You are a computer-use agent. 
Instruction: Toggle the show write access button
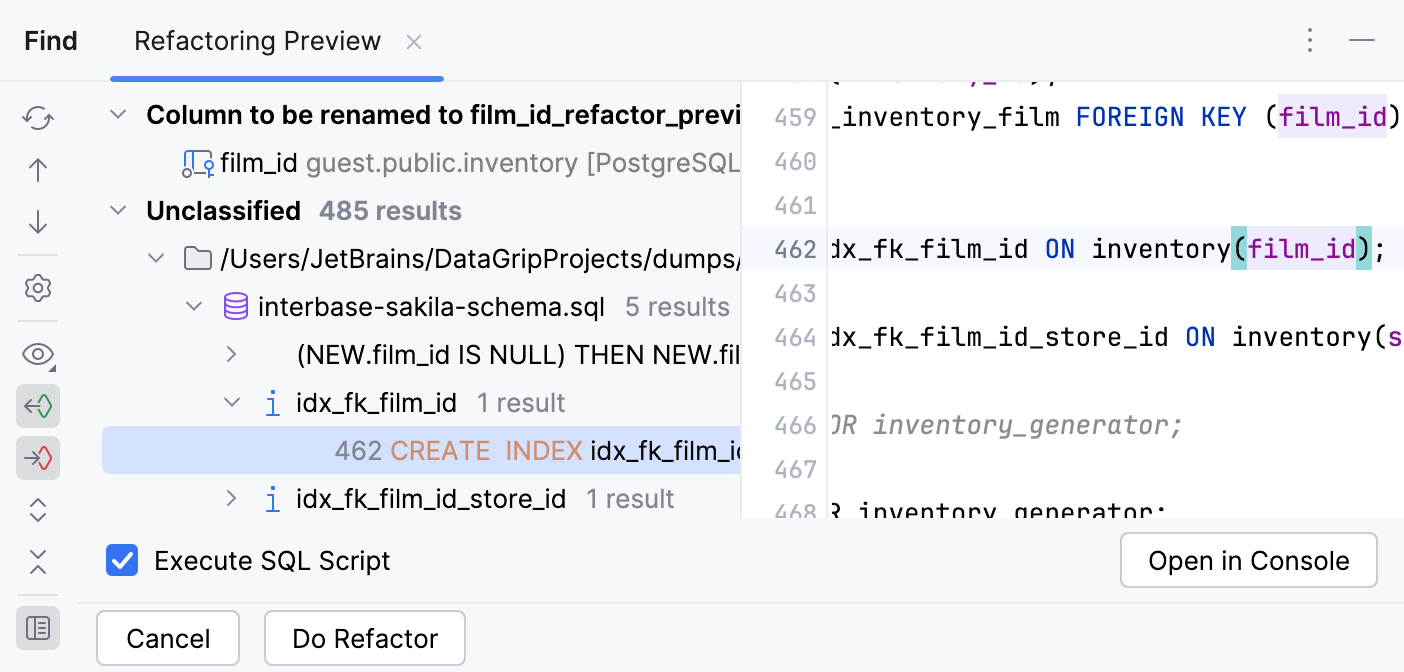point(38,458)
